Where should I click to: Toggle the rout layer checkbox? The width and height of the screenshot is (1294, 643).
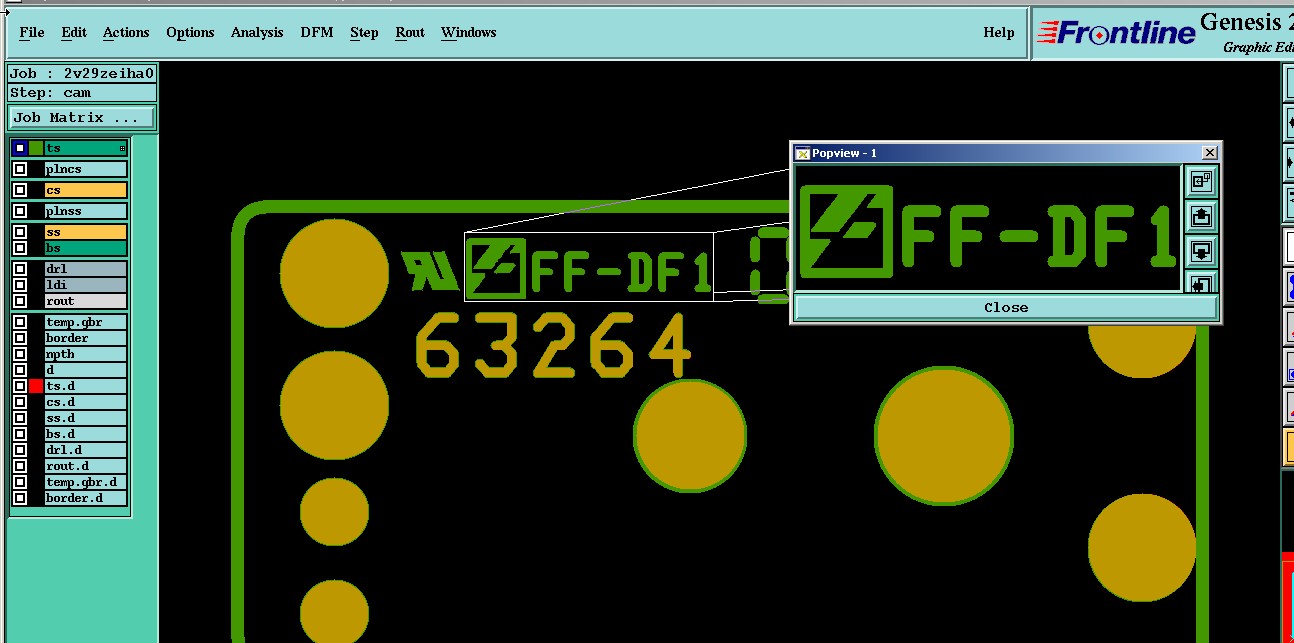tap(20, 301)
